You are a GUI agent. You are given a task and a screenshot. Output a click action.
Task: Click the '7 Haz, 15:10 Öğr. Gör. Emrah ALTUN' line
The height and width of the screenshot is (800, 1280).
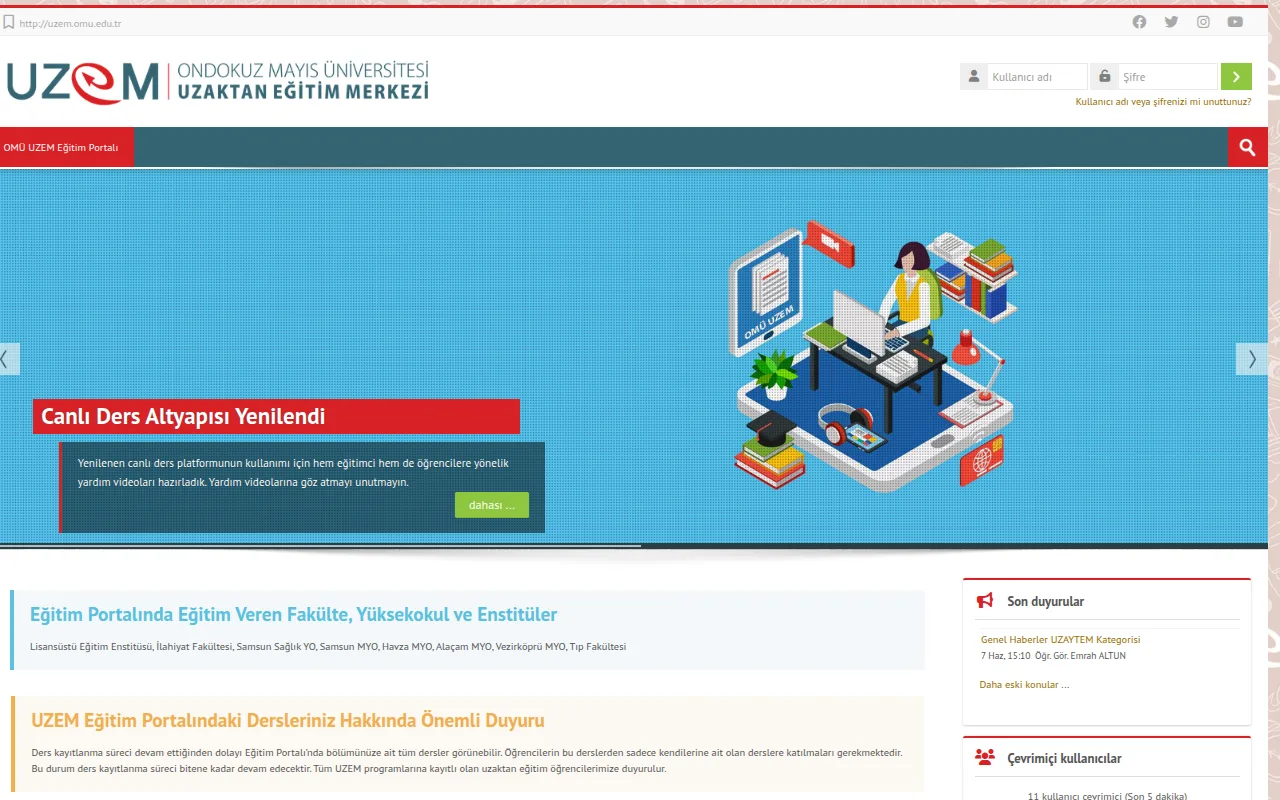click(1053, 656)
